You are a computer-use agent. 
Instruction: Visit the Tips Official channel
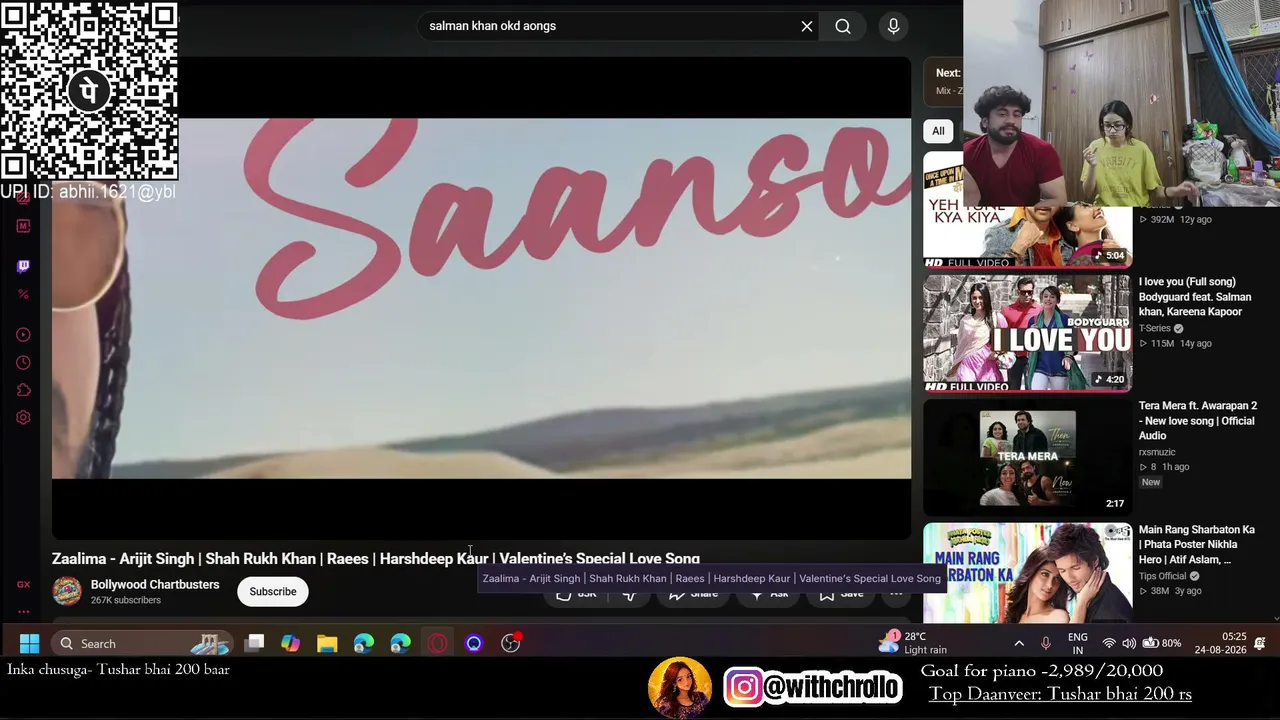point(1162,576)
